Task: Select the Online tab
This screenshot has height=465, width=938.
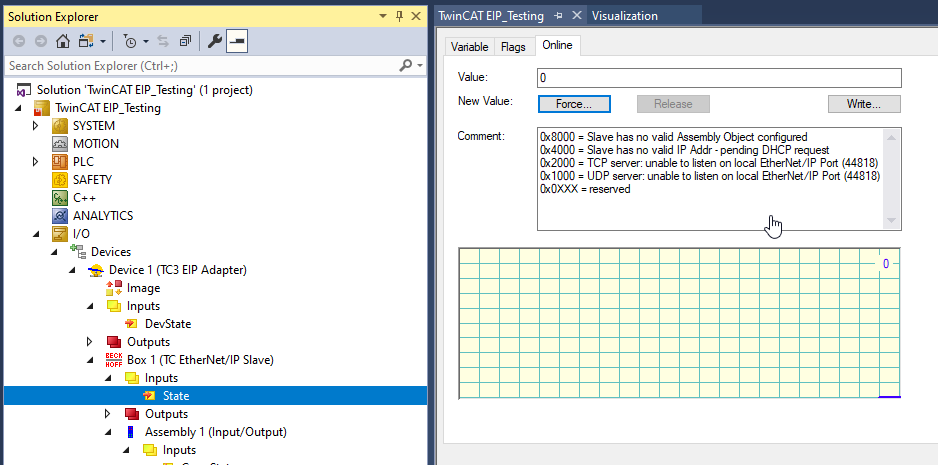Action: (557, 45)
